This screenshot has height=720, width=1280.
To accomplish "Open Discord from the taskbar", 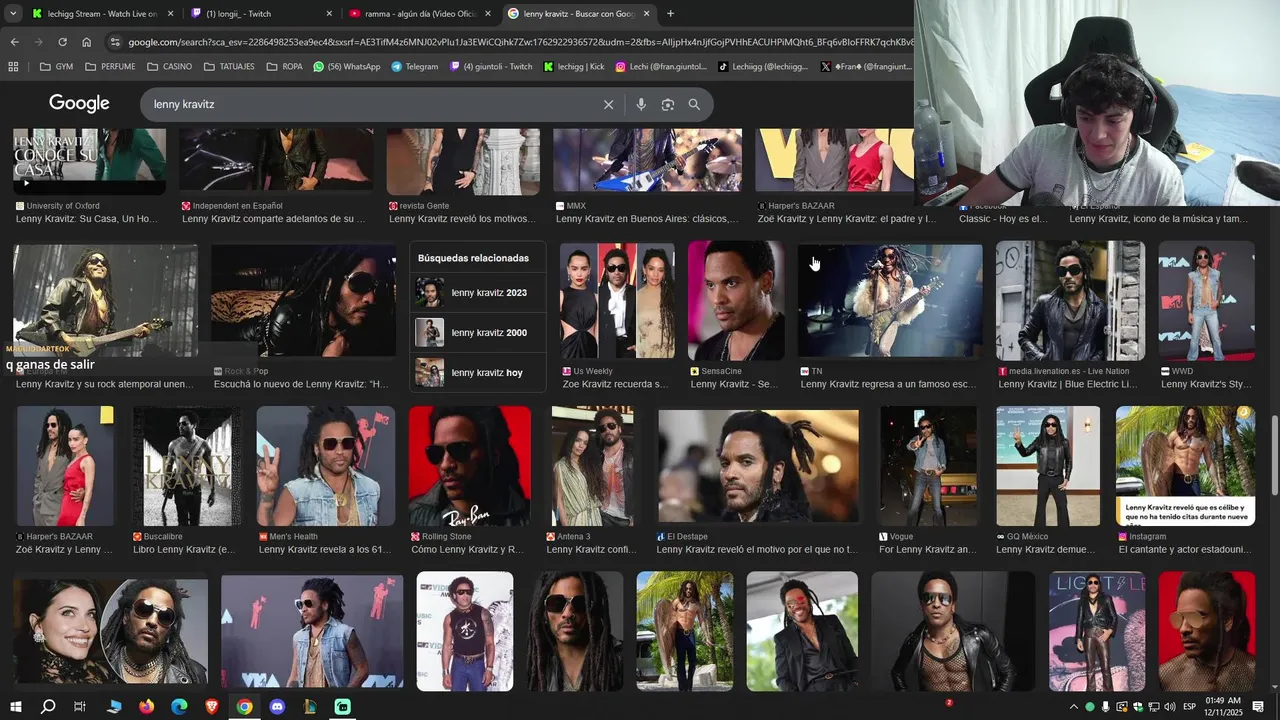I will (x=277, y=707).
